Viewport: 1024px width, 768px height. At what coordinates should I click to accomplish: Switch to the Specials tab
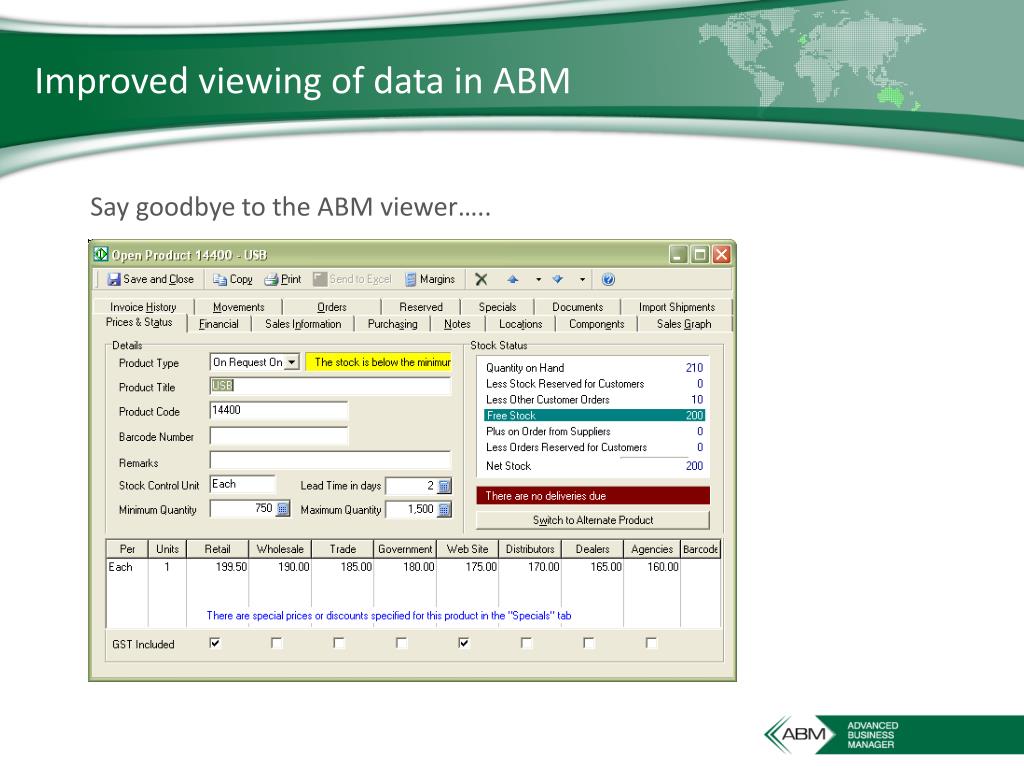tap(497, 307)
